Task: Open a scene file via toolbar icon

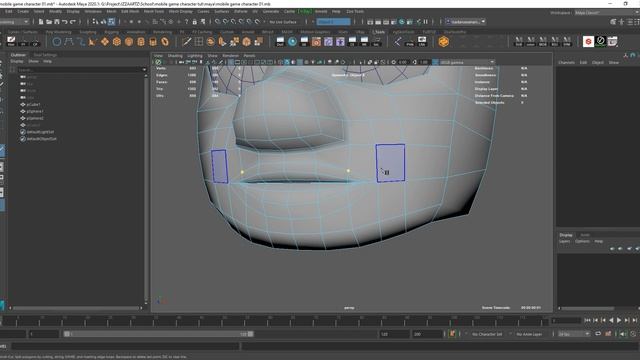Action: pyautogui.click(x=49, y=22)
